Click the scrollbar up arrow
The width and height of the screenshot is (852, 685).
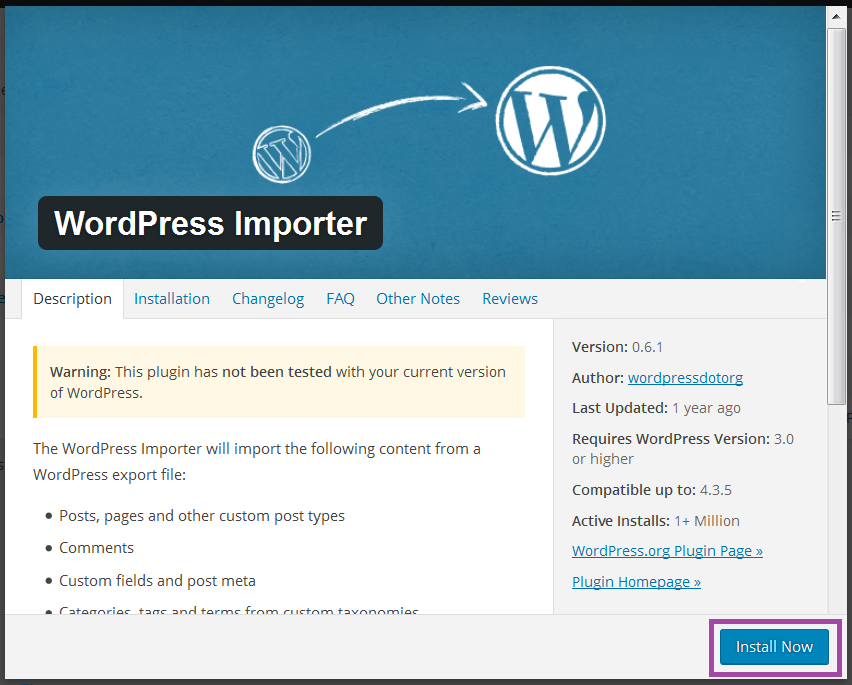pos(836,16)
